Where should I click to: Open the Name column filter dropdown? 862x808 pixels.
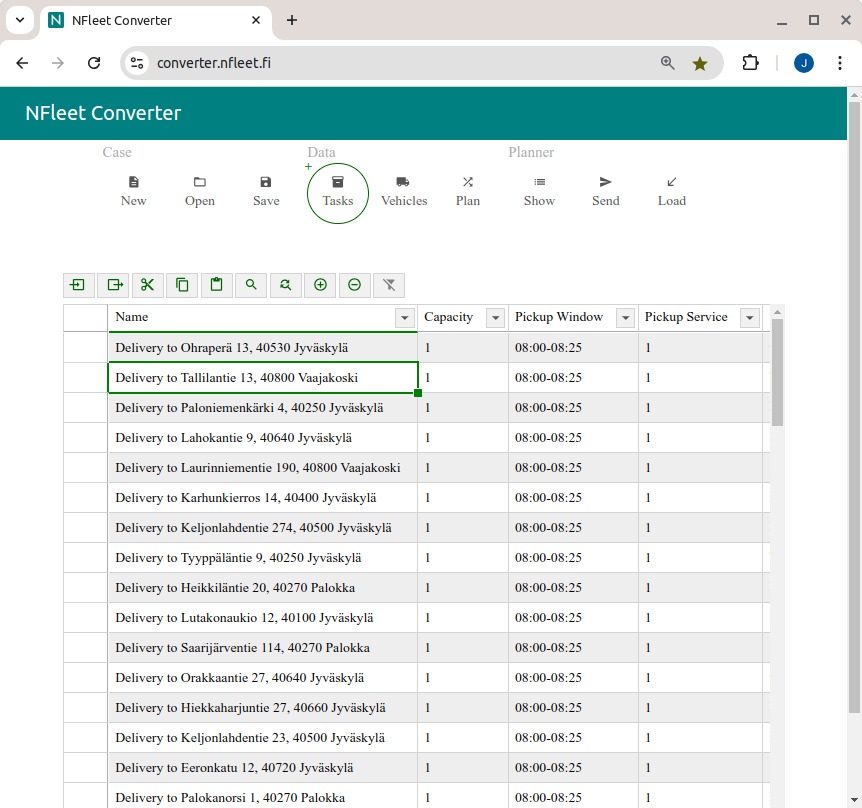(x=405, y=318)
